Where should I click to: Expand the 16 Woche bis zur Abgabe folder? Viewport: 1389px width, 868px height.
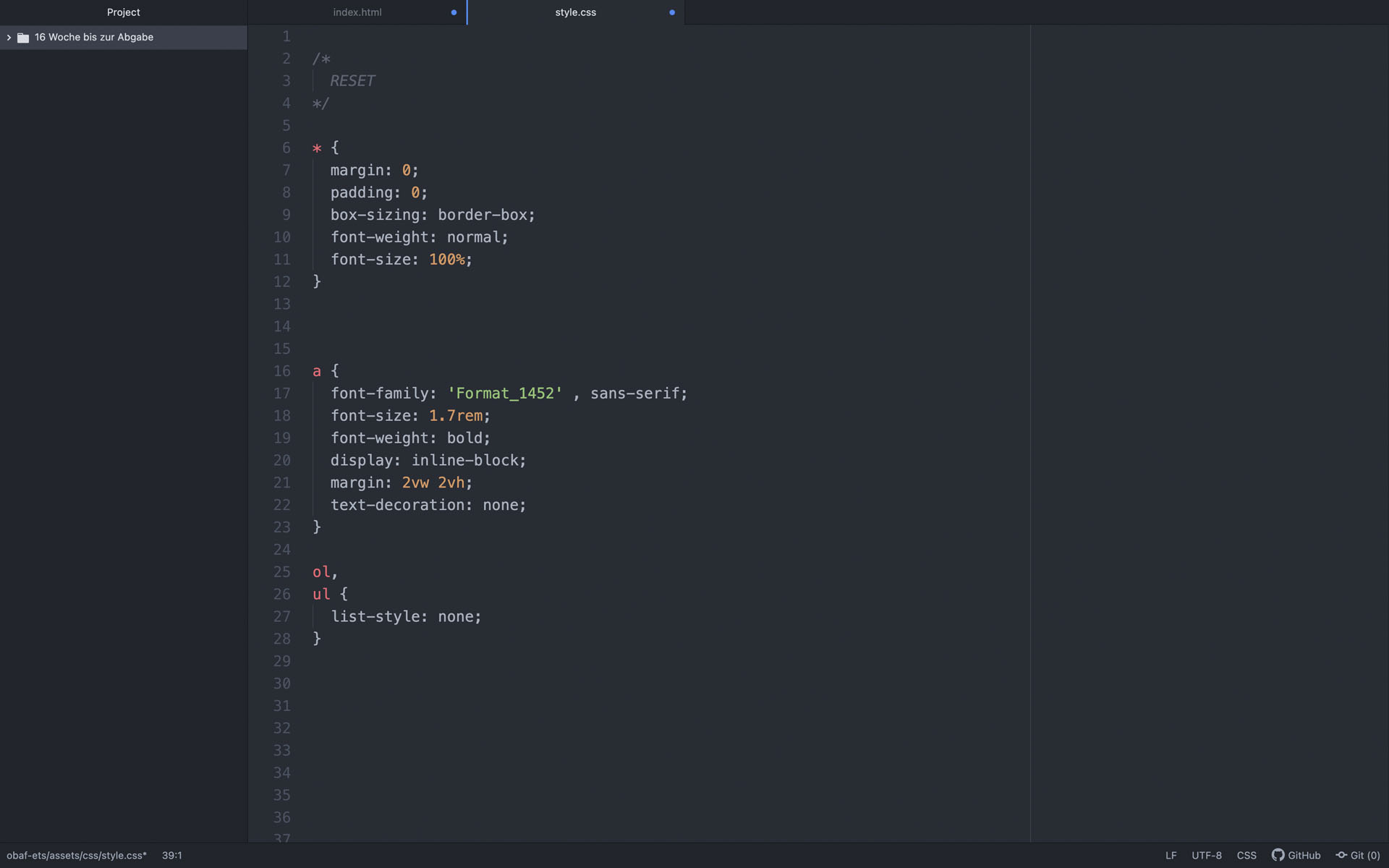click(x=9, y=38)
